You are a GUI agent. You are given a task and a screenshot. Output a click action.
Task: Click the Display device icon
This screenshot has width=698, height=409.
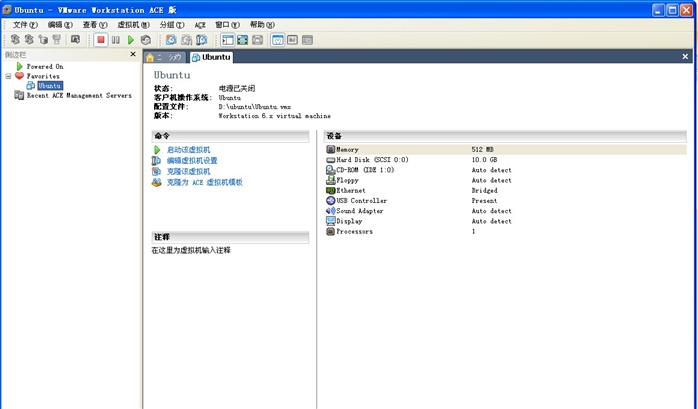(x=330, y=221)
